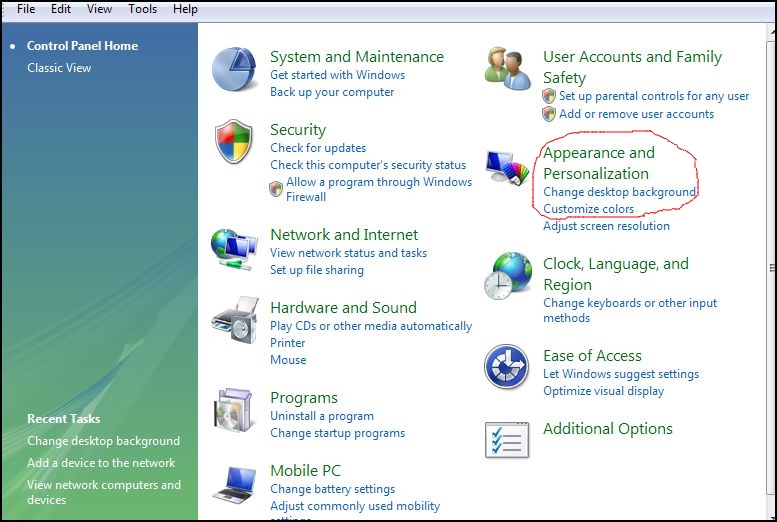This screenshot has width=777, height=522.
Task: Click the Security shield icon
Action: pyautogui.click(x=234, y=141)
